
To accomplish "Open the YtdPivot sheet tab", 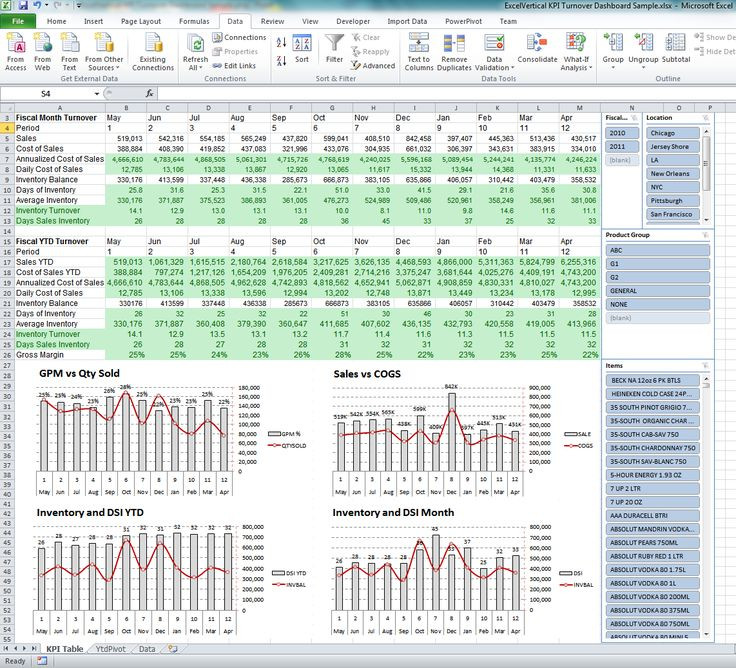I will (110, 649).
